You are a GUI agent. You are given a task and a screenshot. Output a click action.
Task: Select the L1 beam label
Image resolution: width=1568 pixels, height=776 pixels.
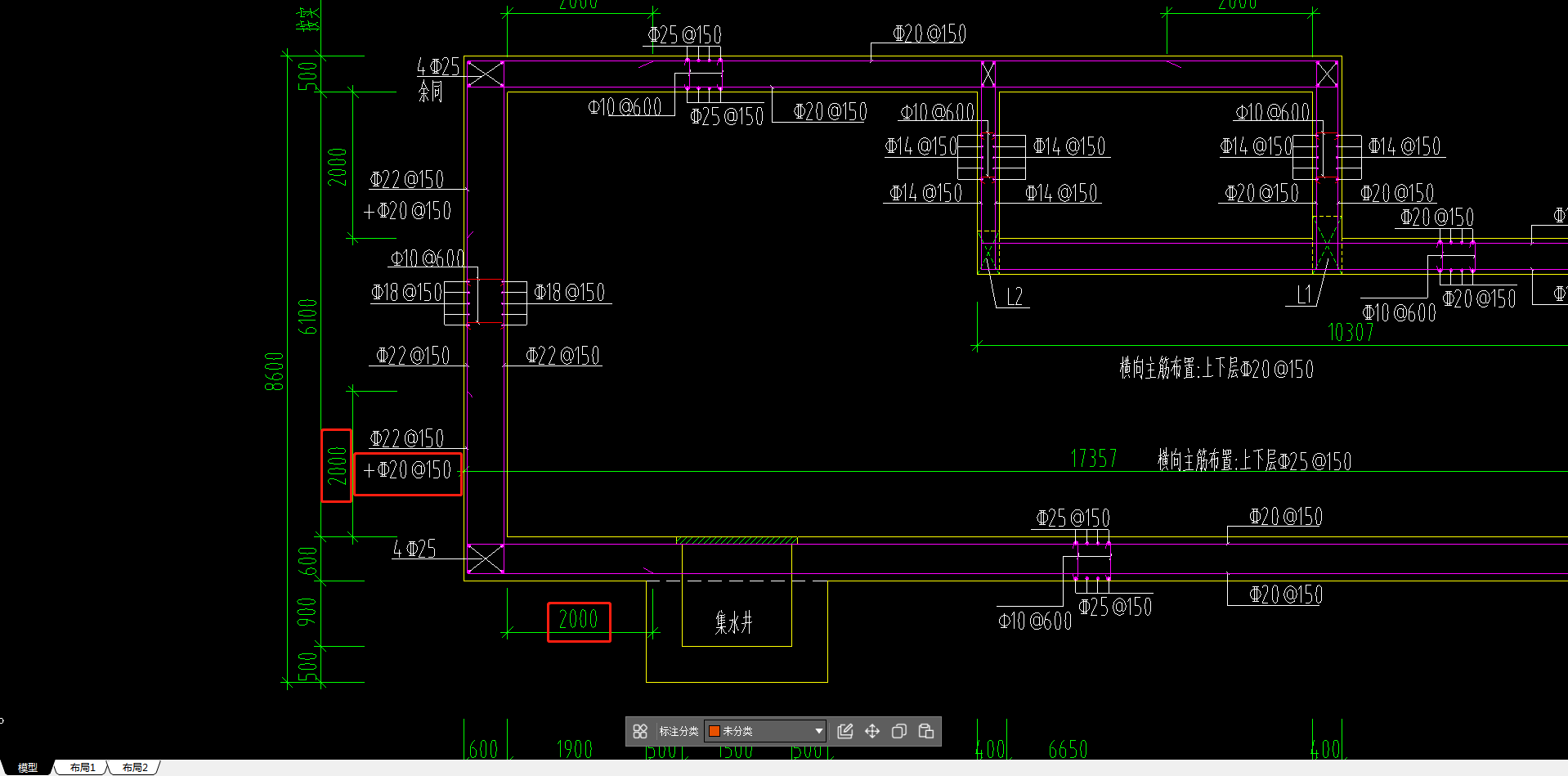1305,294
